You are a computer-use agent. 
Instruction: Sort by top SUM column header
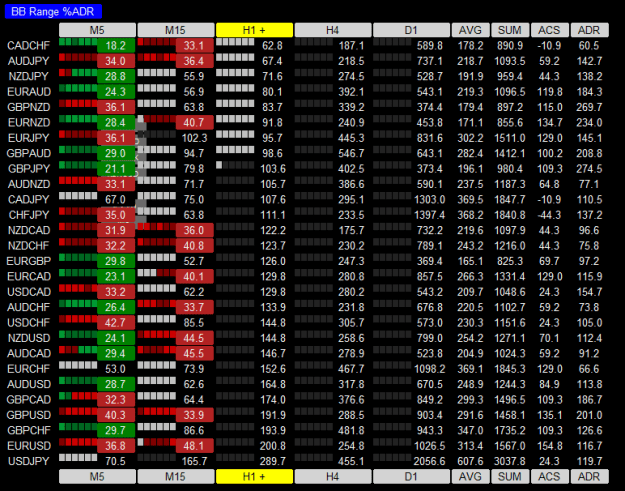pos(510,30)
